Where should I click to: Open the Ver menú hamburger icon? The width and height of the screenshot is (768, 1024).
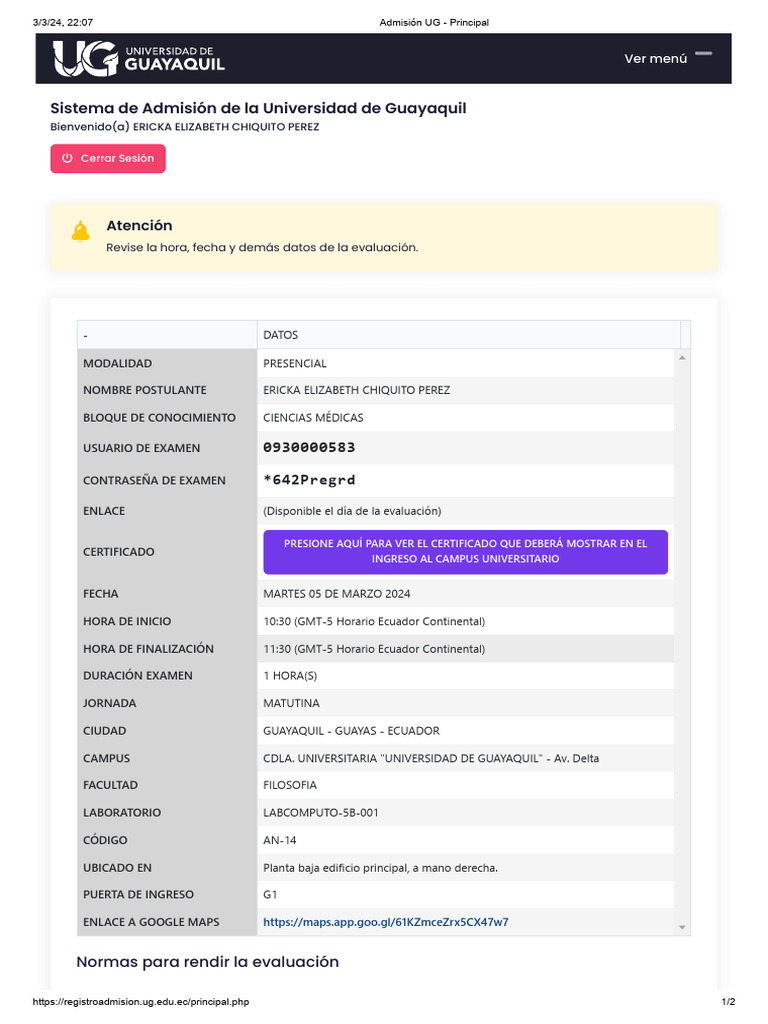click(704, 53)
